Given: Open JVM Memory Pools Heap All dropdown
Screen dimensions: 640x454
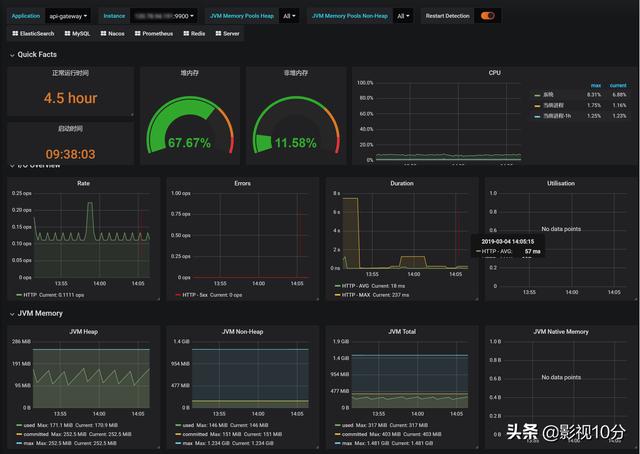Looking at the screenshot, I should 289,16.
